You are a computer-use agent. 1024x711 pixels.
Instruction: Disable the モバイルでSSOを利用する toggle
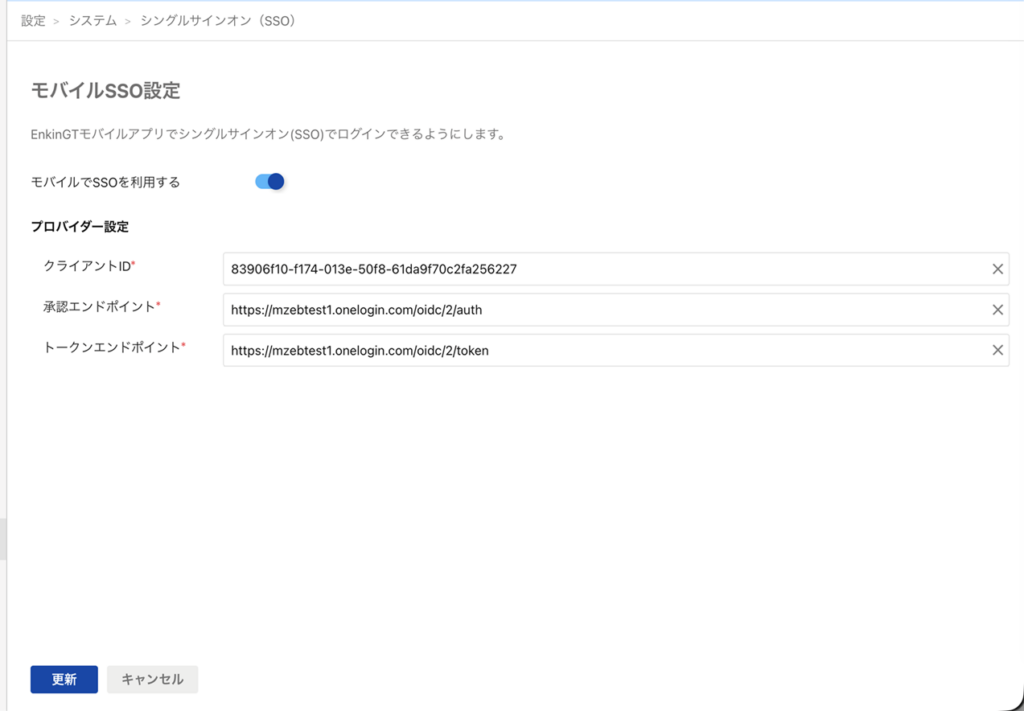pyautogui.click(x=270, y=181)
